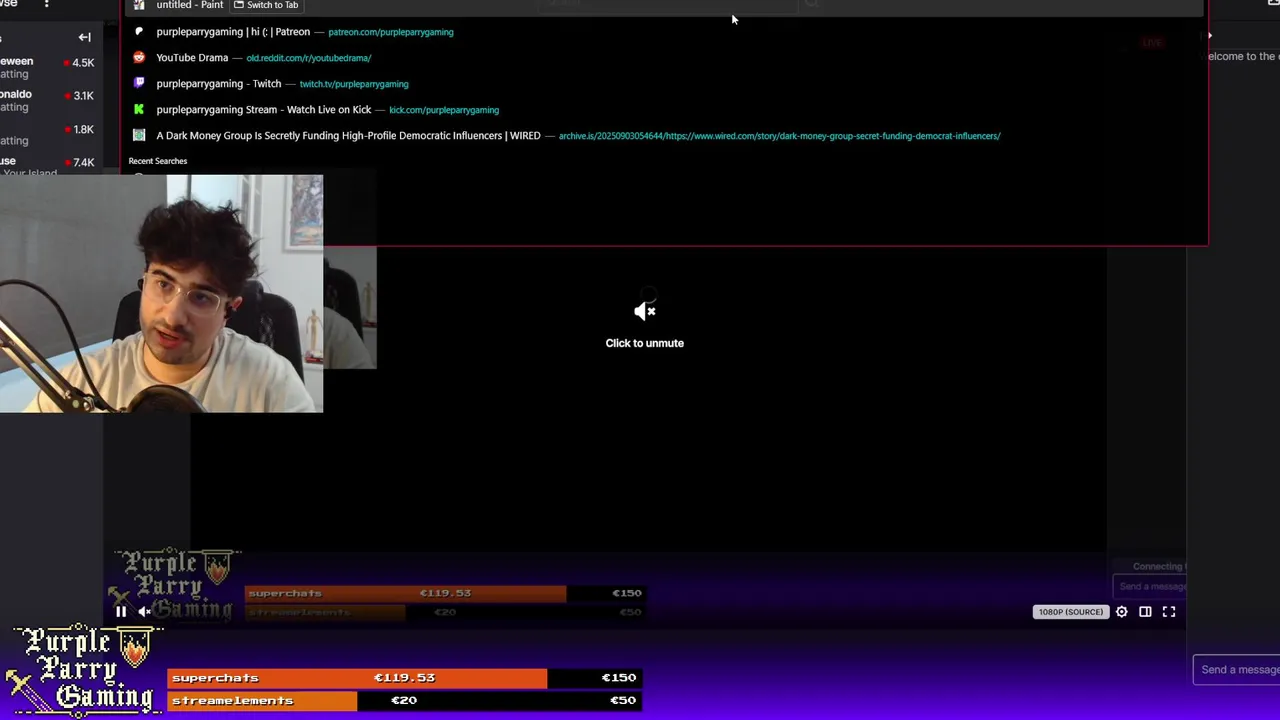Pause the stream playback
Viewport: 1280px width, 720px height.
point(121,612)
